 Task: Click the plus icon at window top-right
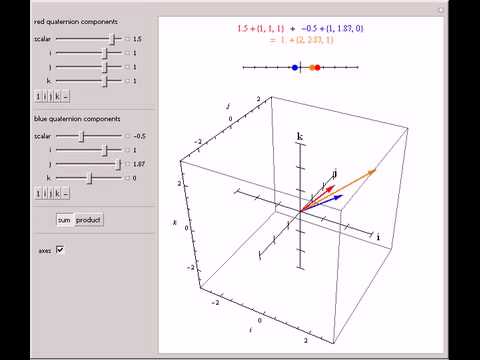point(441,10)
